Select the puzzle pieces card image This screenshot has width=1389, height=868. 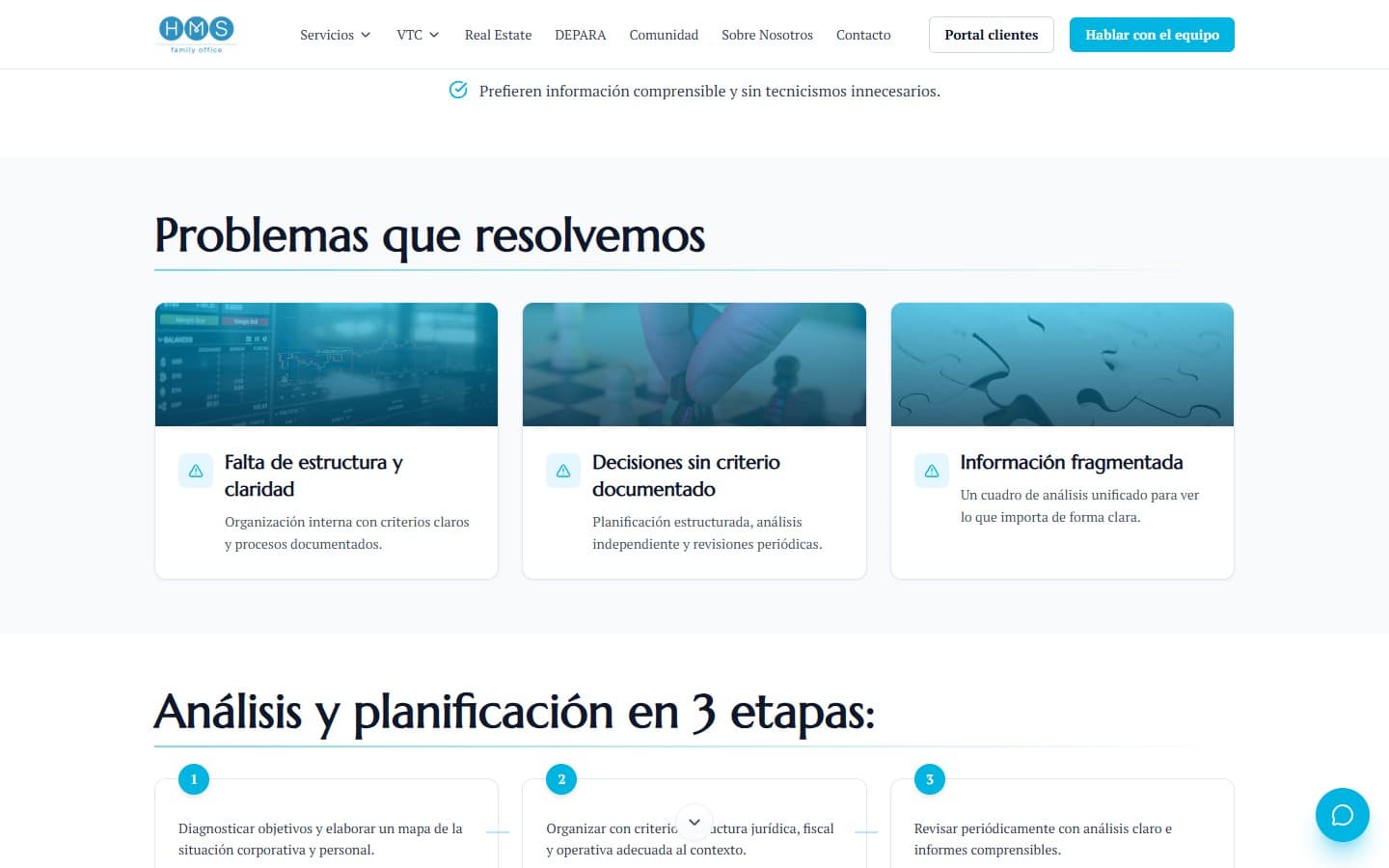[1062, 365]
